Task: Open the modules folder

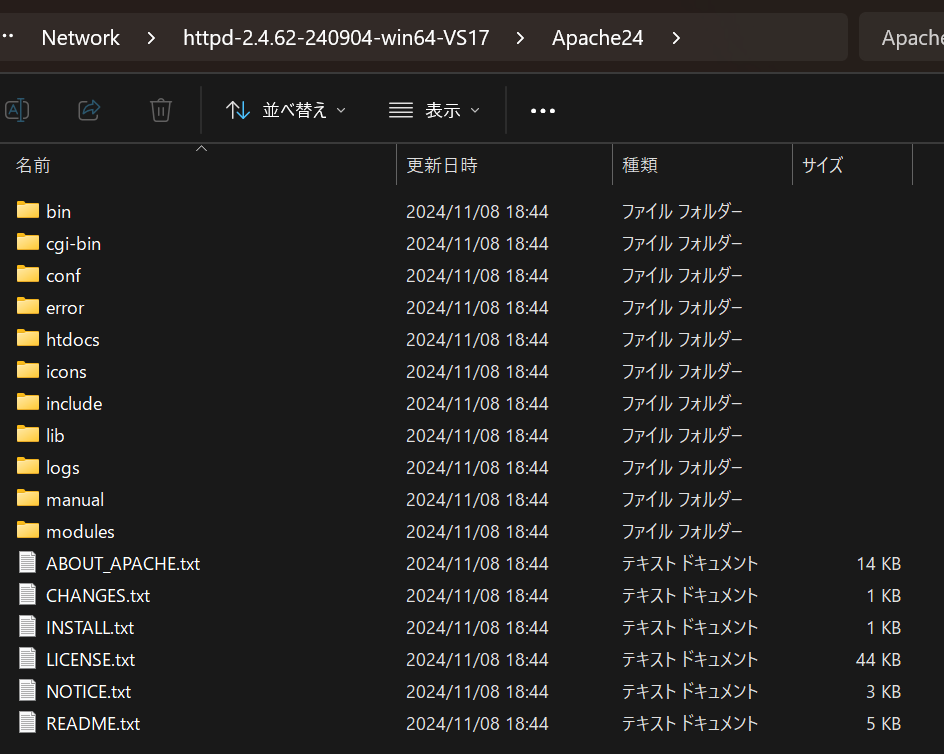Action: click(x=80, y=531)
